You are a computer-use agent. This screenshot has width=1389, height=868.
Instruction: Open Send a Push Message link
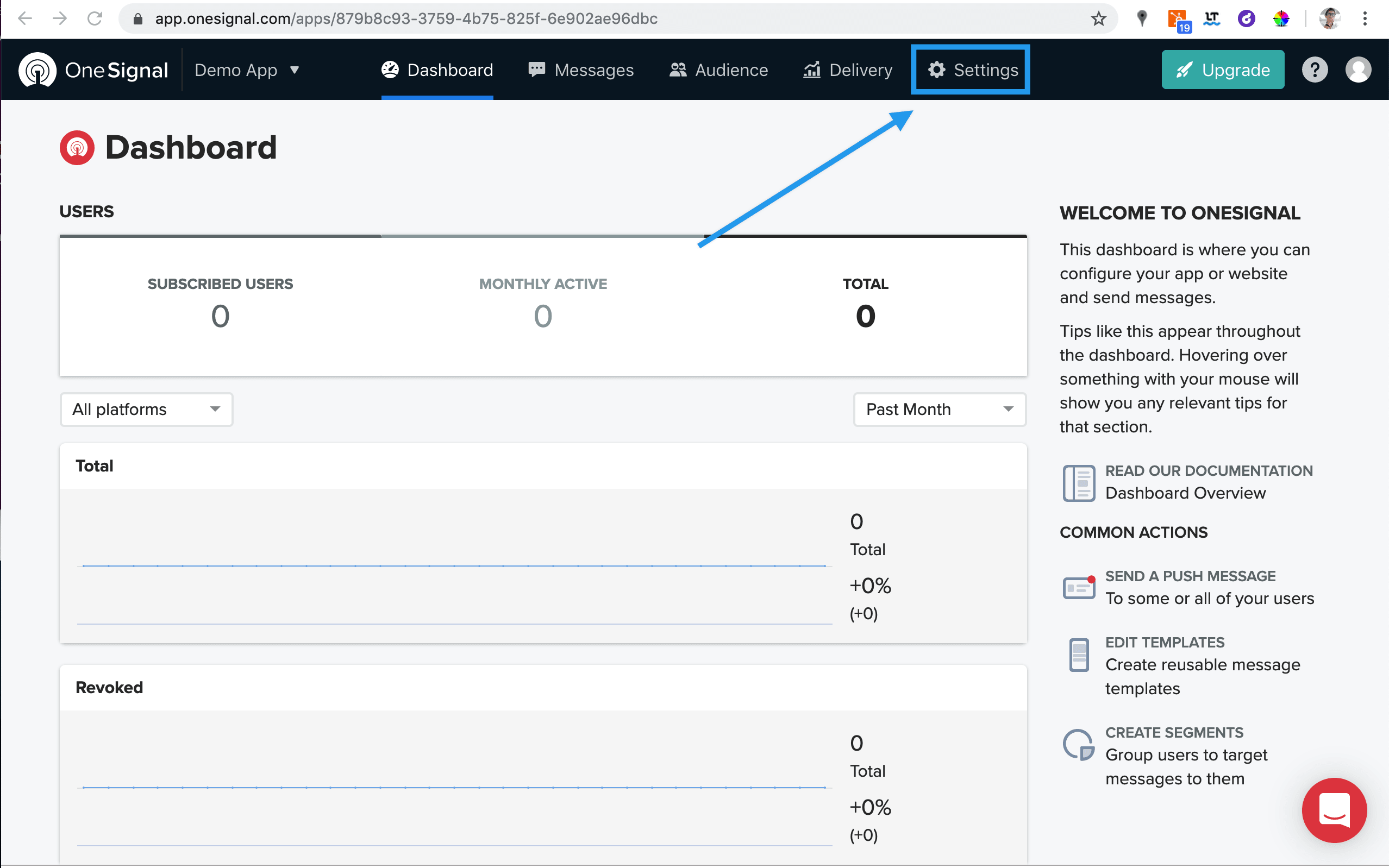(1190, 576)
